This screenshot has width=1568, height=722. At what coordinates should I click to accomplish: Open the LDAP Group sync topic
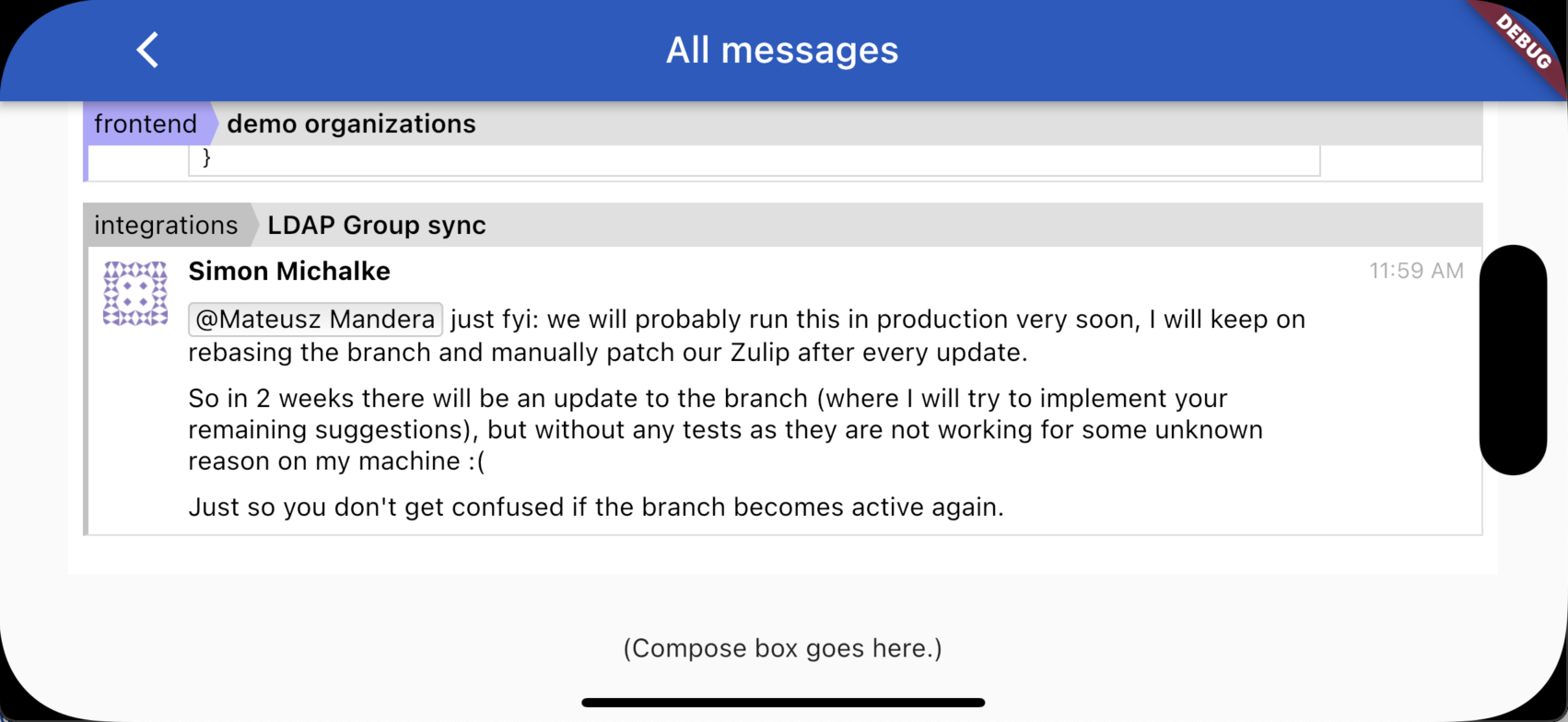(x=377, y=225)
